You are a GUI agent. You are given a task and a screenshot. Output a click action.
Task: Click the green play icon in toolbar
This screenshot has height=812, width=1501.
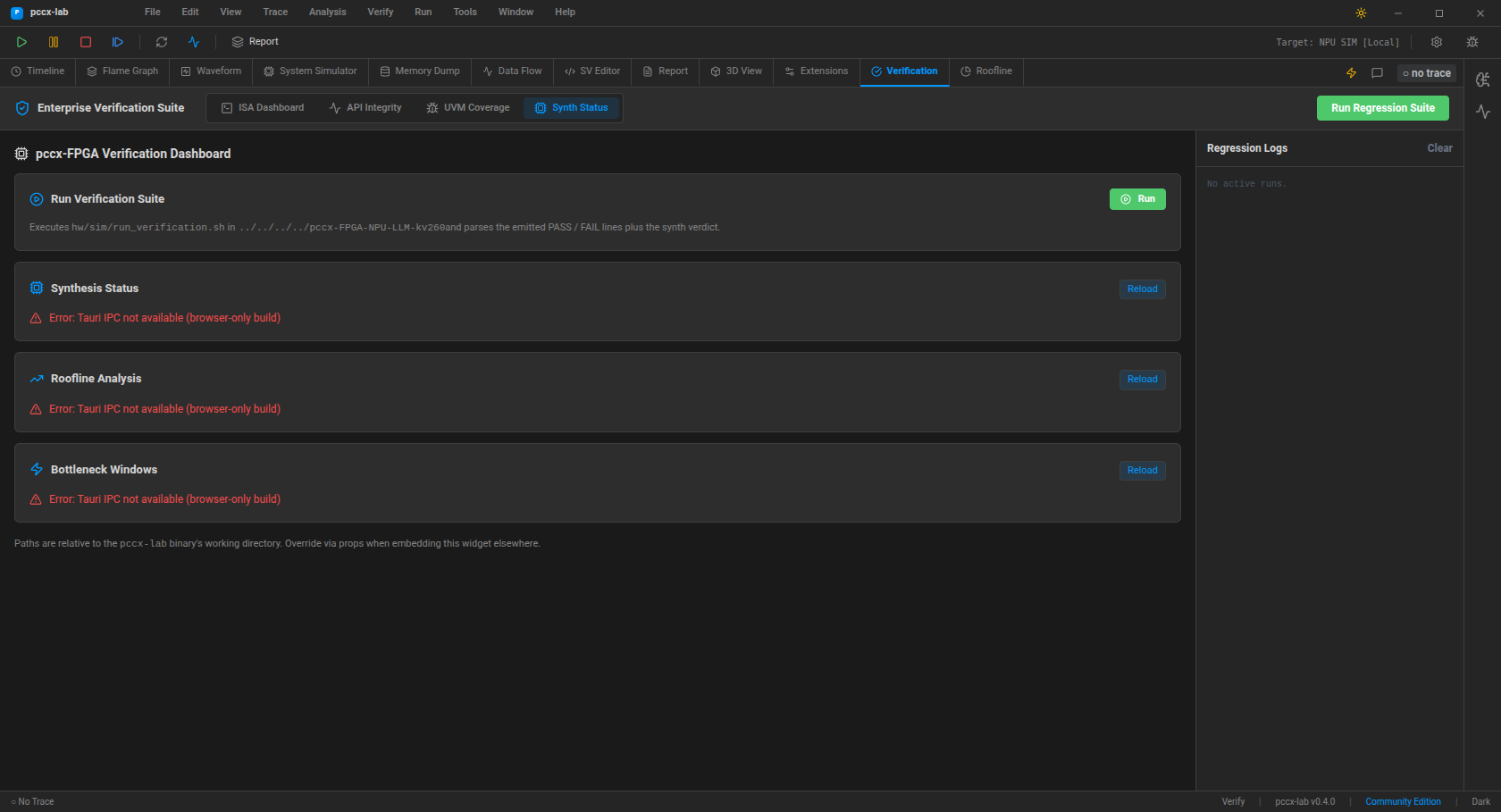click(21, 42)
